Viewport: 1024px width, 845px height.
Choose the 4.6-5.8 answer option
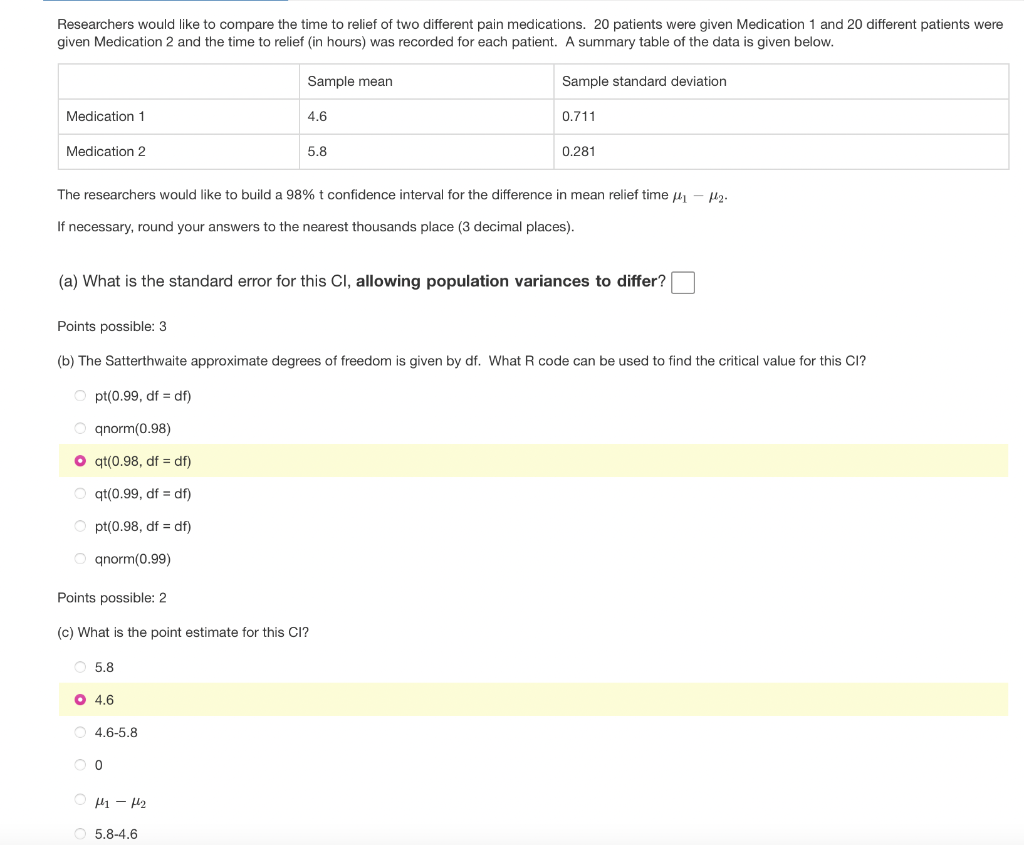click(79, 732)
